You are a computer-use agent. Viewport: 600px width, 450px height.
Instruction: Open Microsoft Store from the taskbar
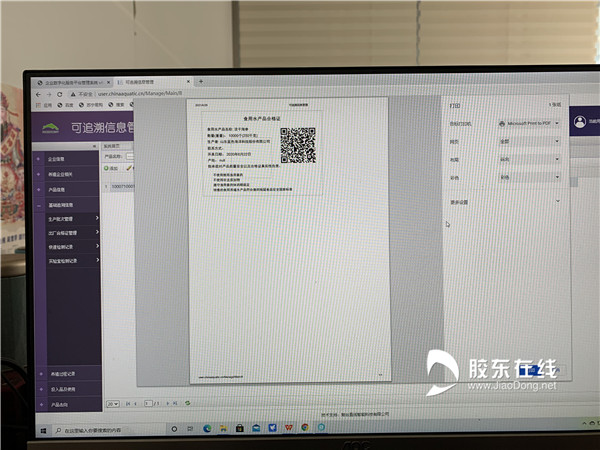coord(240,428)
